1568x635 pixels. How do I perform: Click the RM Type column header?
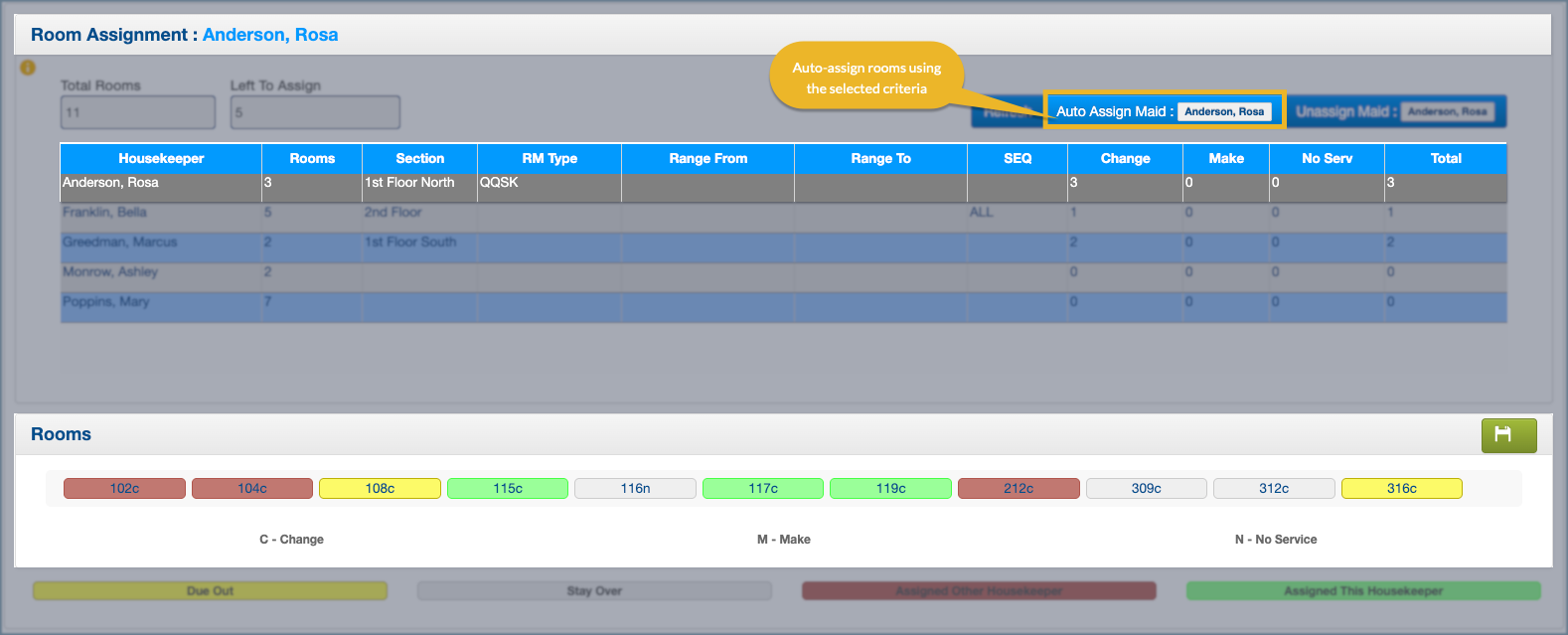[x=549, y=159]
